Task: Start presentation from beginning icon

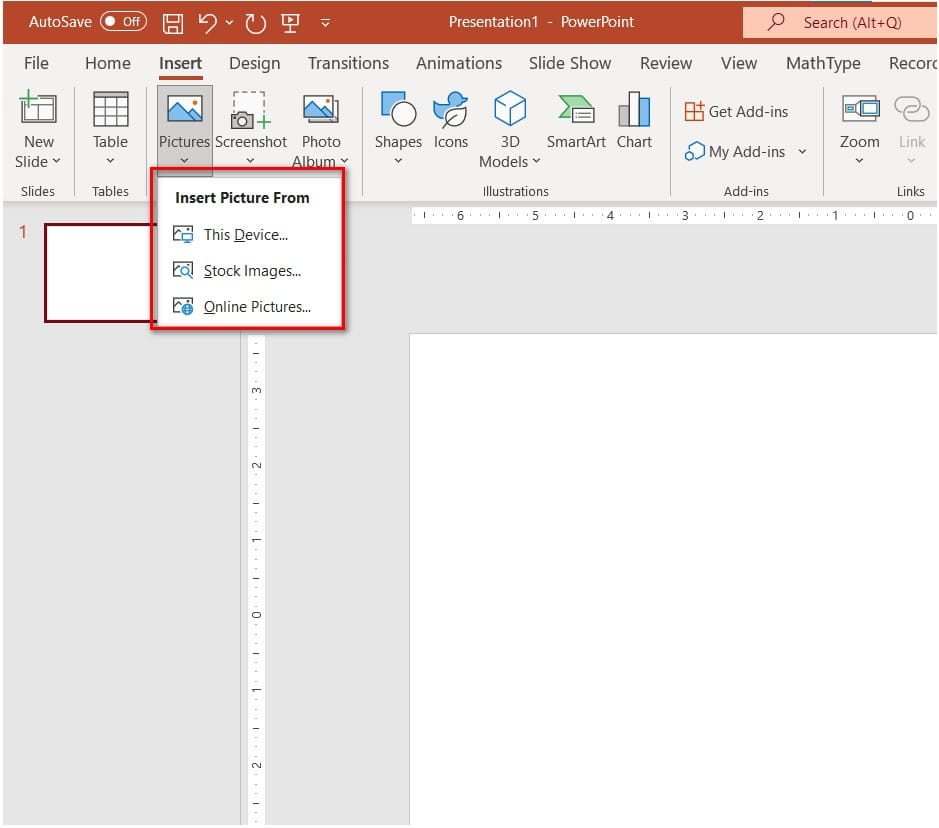Action: pos(291,22)
